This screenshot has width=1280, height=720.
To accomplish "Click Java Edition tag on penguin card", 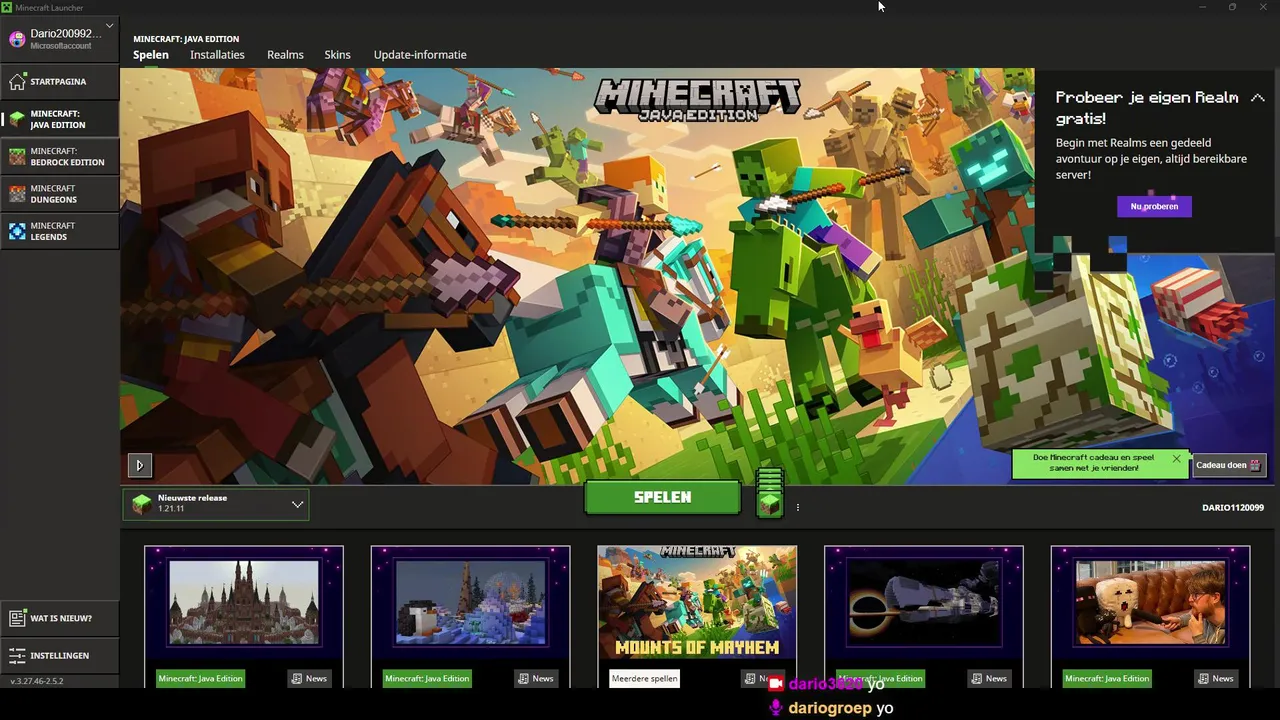I will pyautogui.click(x=427, y=678).
